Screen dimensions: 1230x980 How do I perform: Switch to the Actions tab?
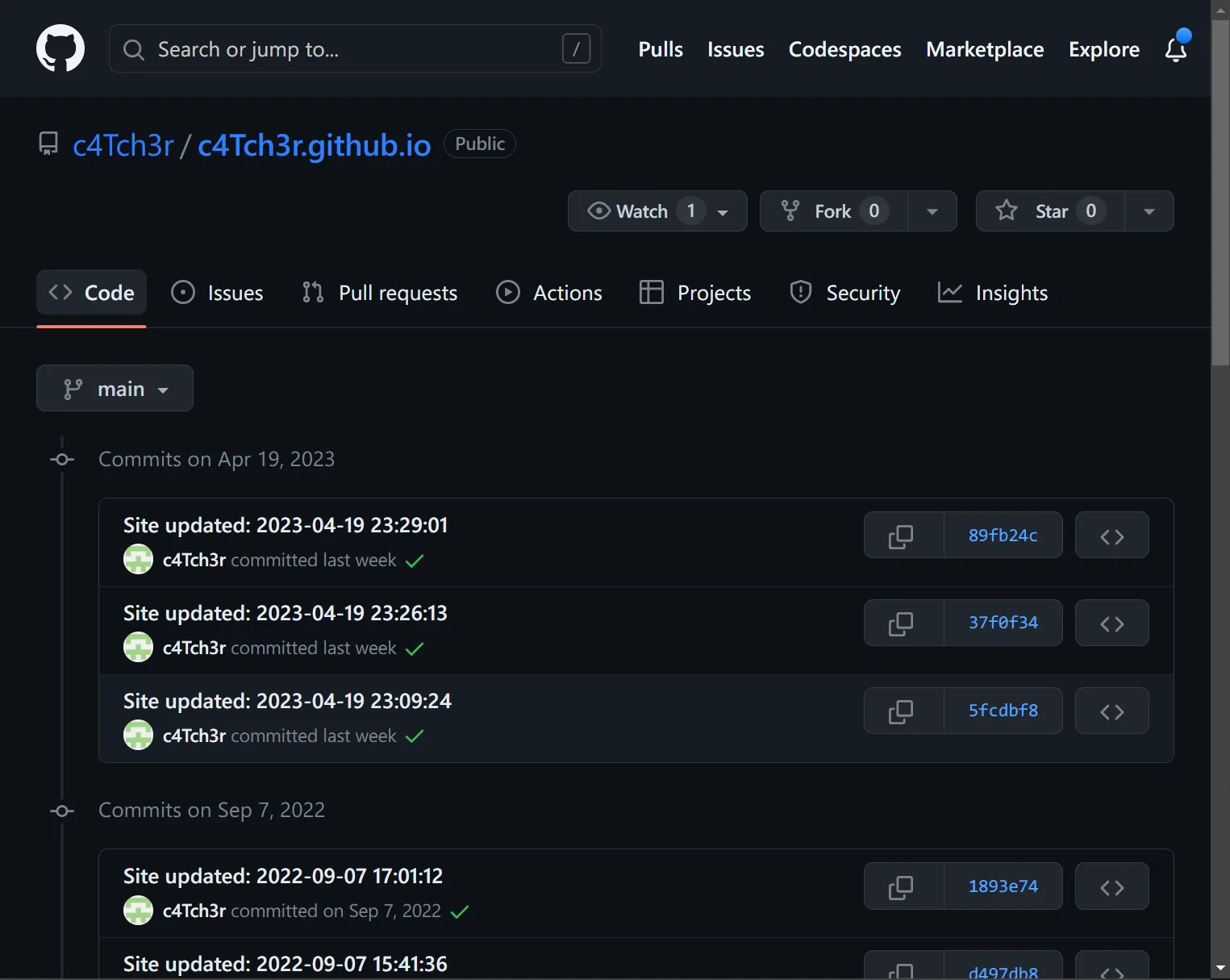coord(549,293)
